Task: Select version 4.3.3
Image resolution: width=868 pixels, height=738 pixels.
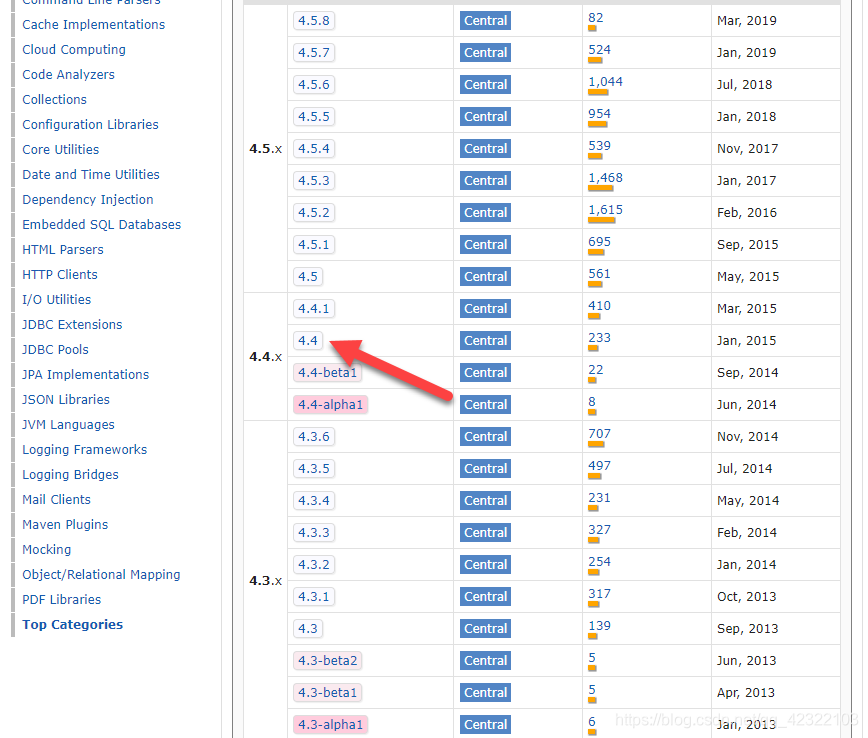Action: click(314, 533)
